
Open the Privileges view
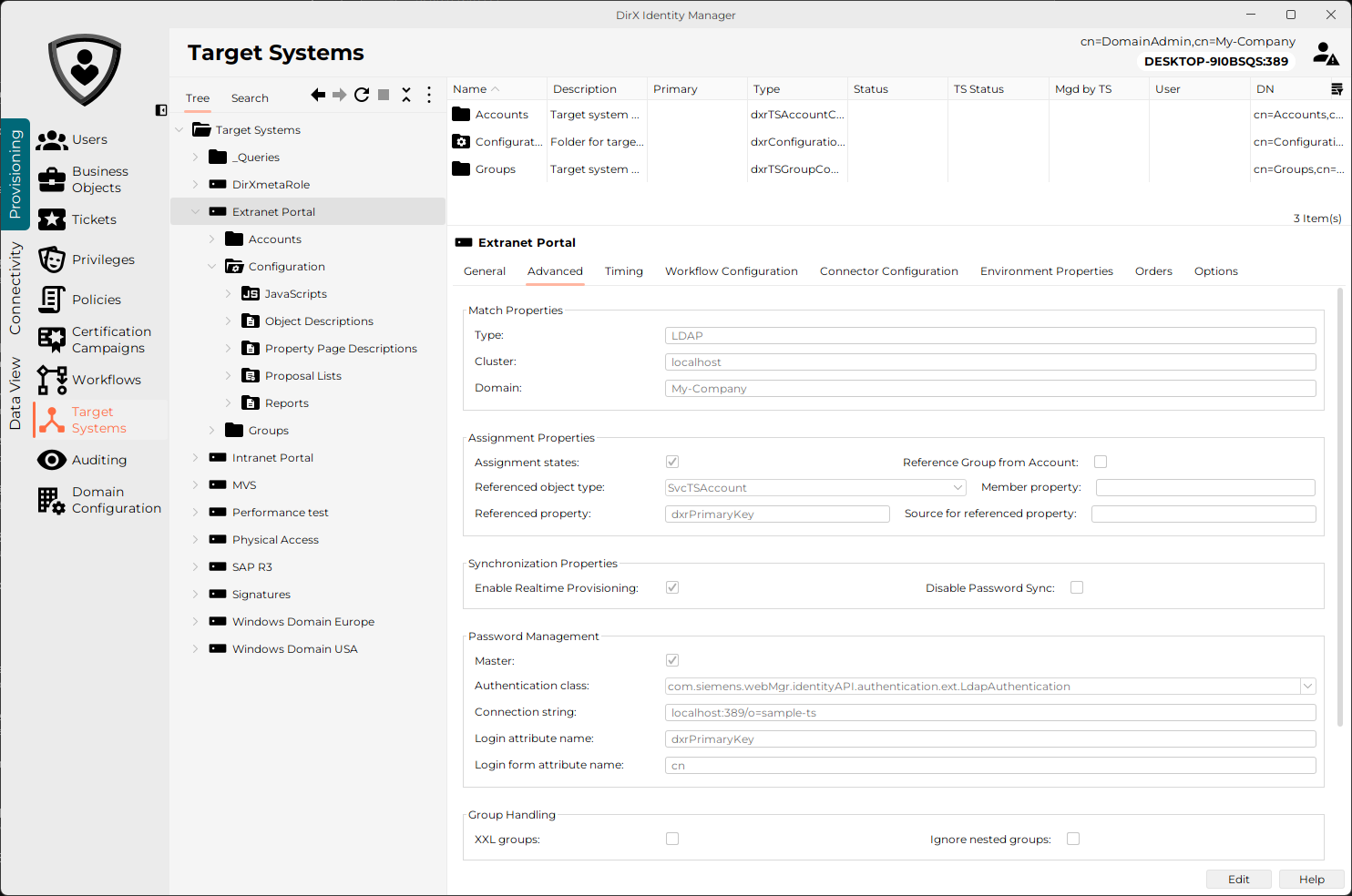(x=87, y=260)
